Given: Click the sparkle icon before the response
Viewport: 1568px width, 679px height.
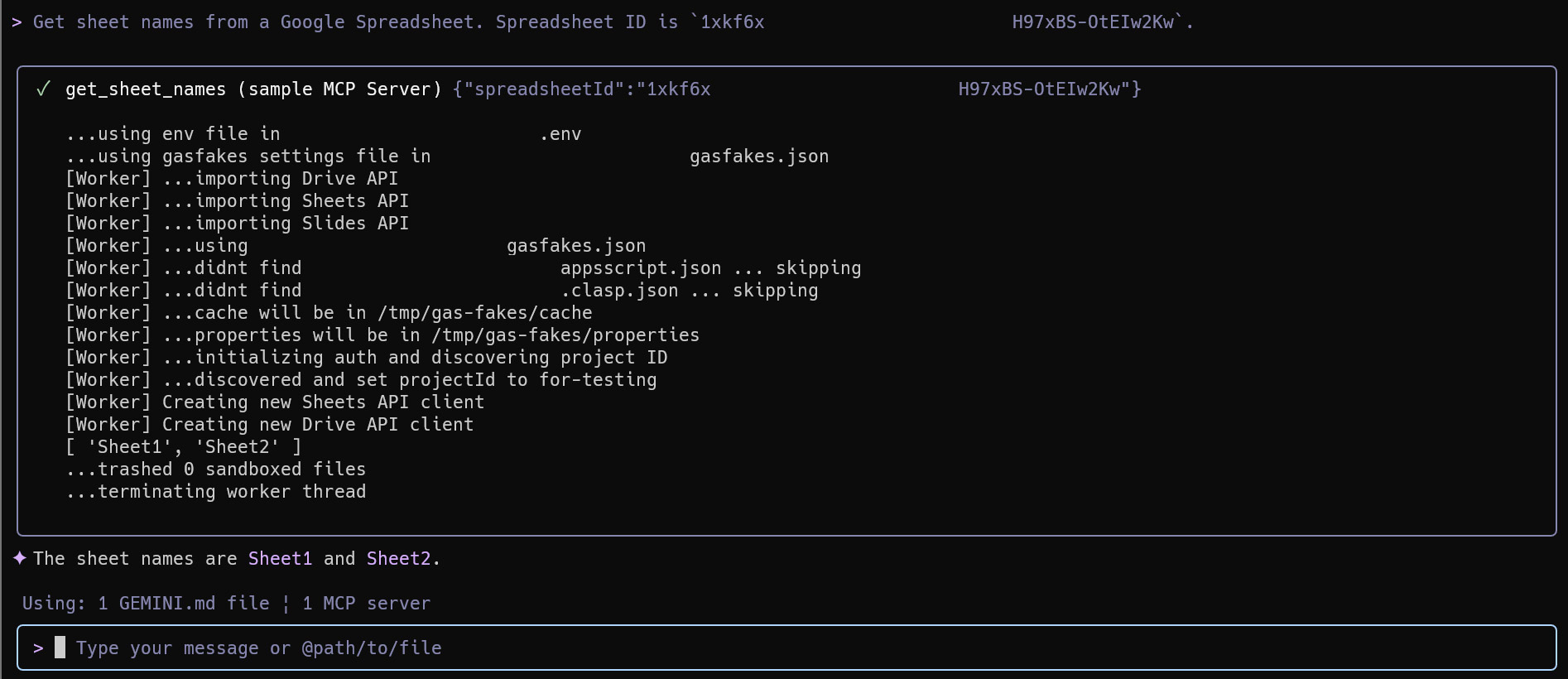Looking at the screenshot, I should point(20,558).
